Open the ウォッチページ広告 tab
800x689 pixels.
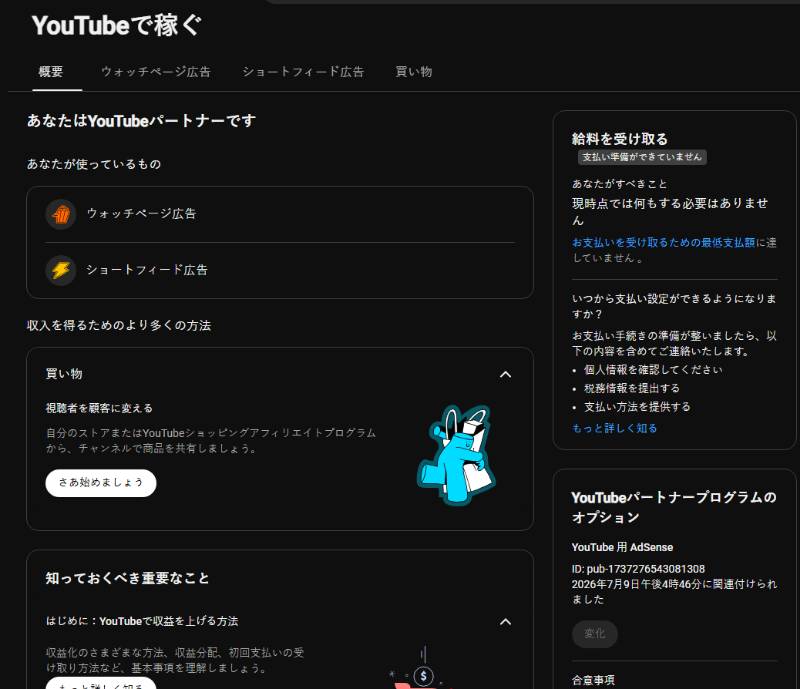tap(156, 72)
